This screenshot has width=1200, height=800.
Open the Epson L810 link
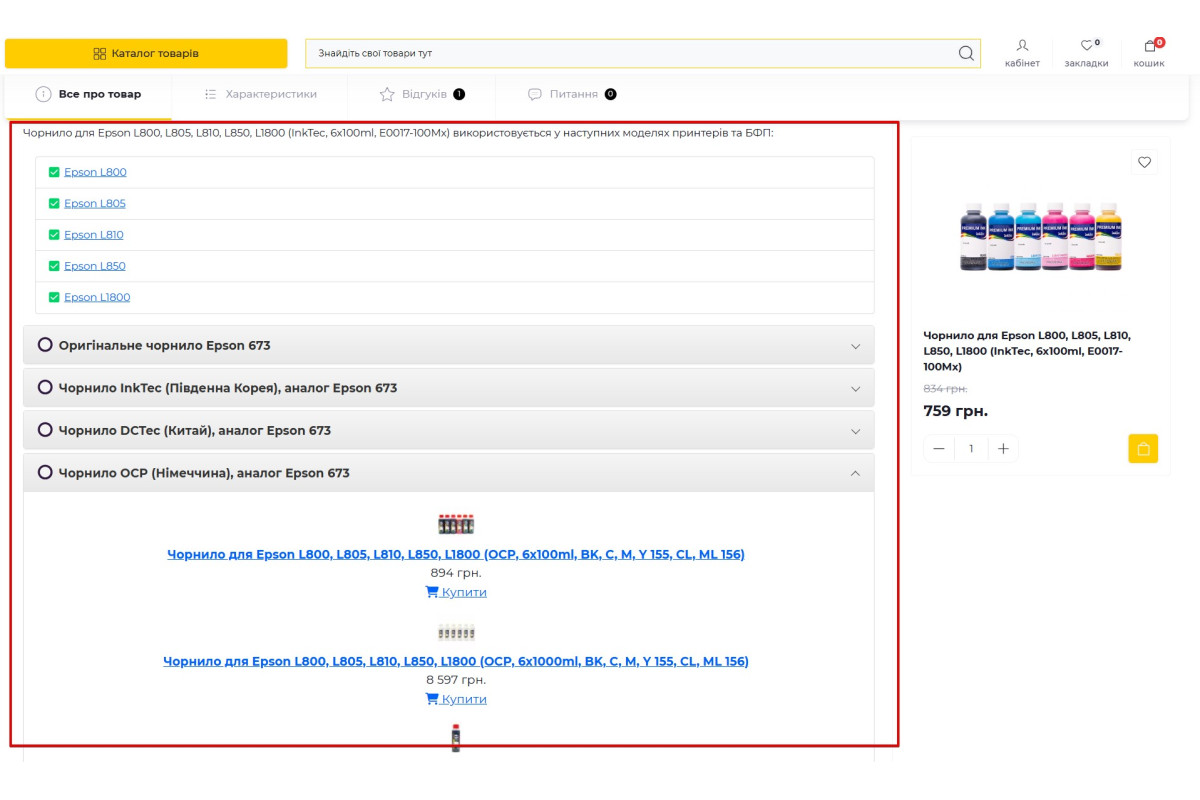94,235
